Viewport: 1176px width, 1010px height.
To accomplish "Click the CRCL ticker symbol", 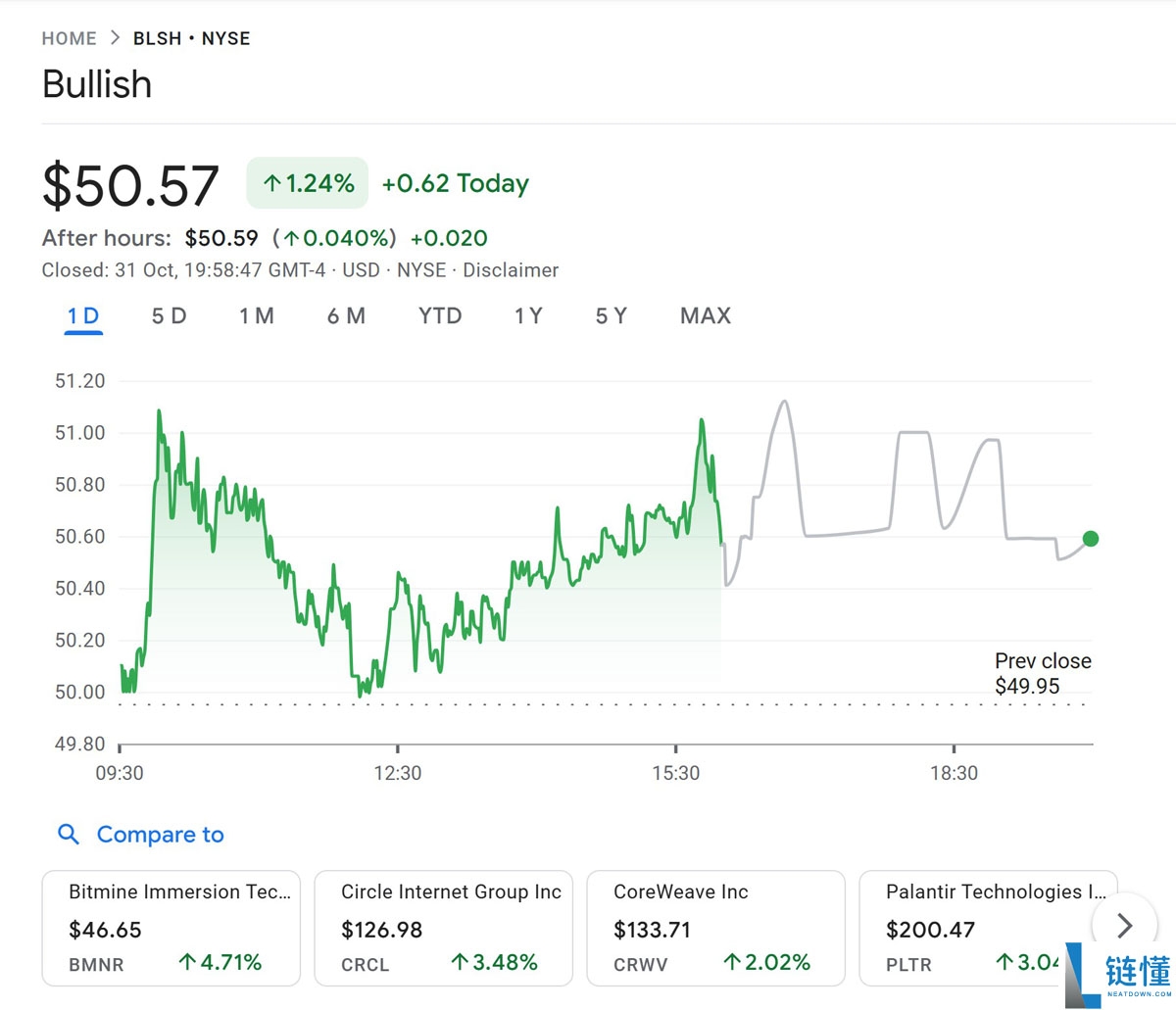I will (366, 965).
